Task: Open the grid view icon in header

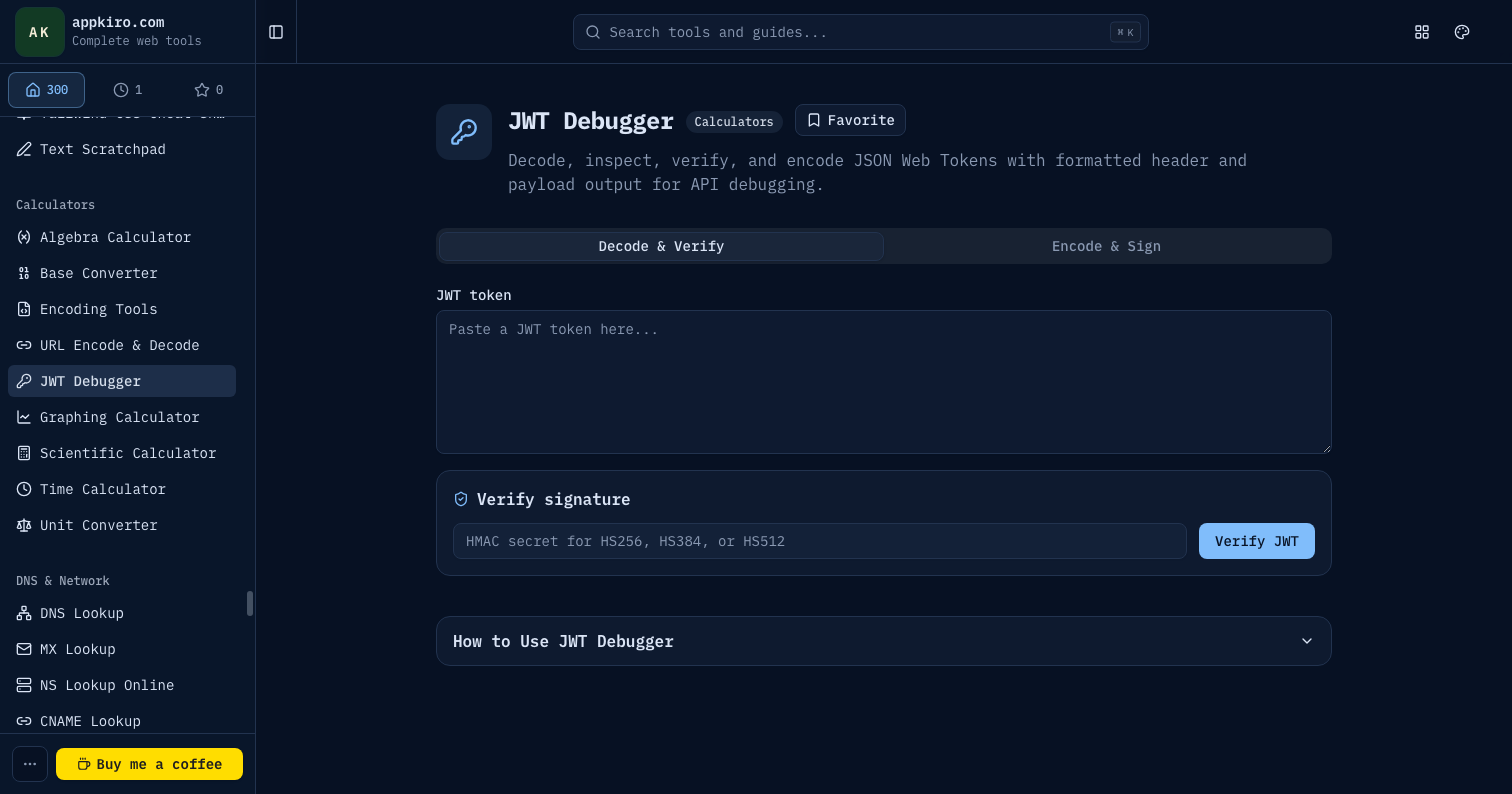Action: coord(1422,32)
